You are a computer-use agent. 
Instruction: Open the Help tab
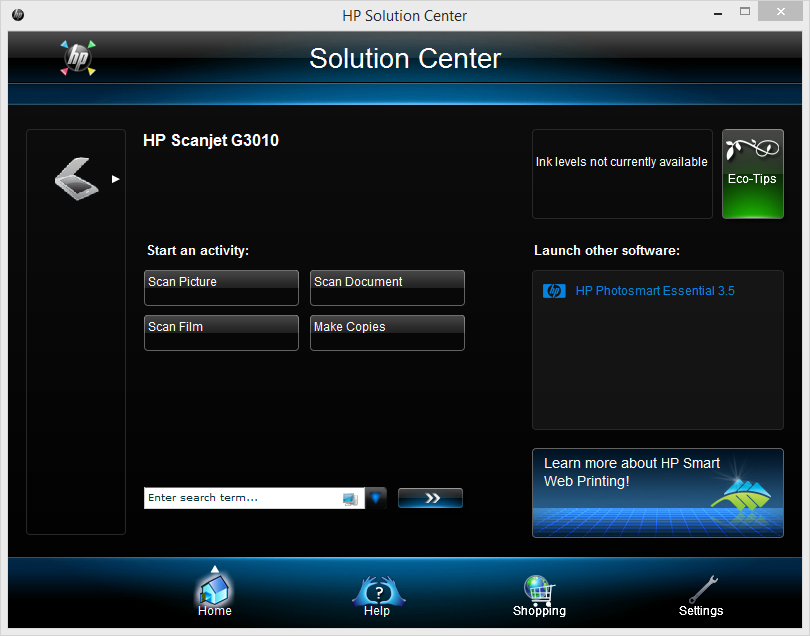pos(378,596)
